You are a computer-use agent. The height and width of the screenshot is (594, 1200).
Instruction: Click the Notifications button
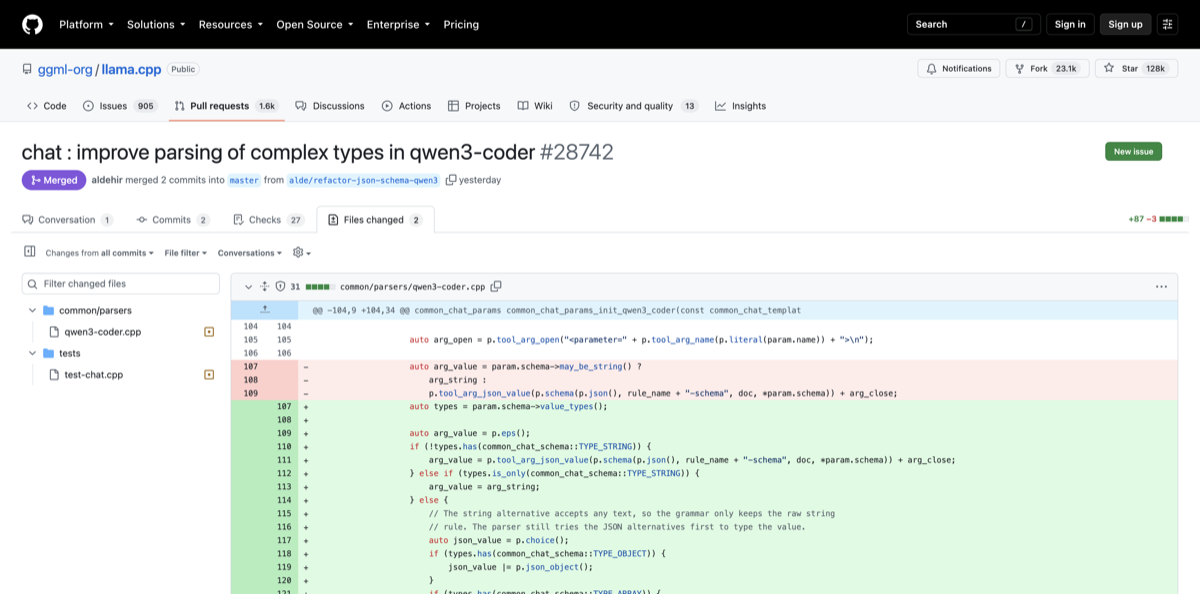coord(959,68)
